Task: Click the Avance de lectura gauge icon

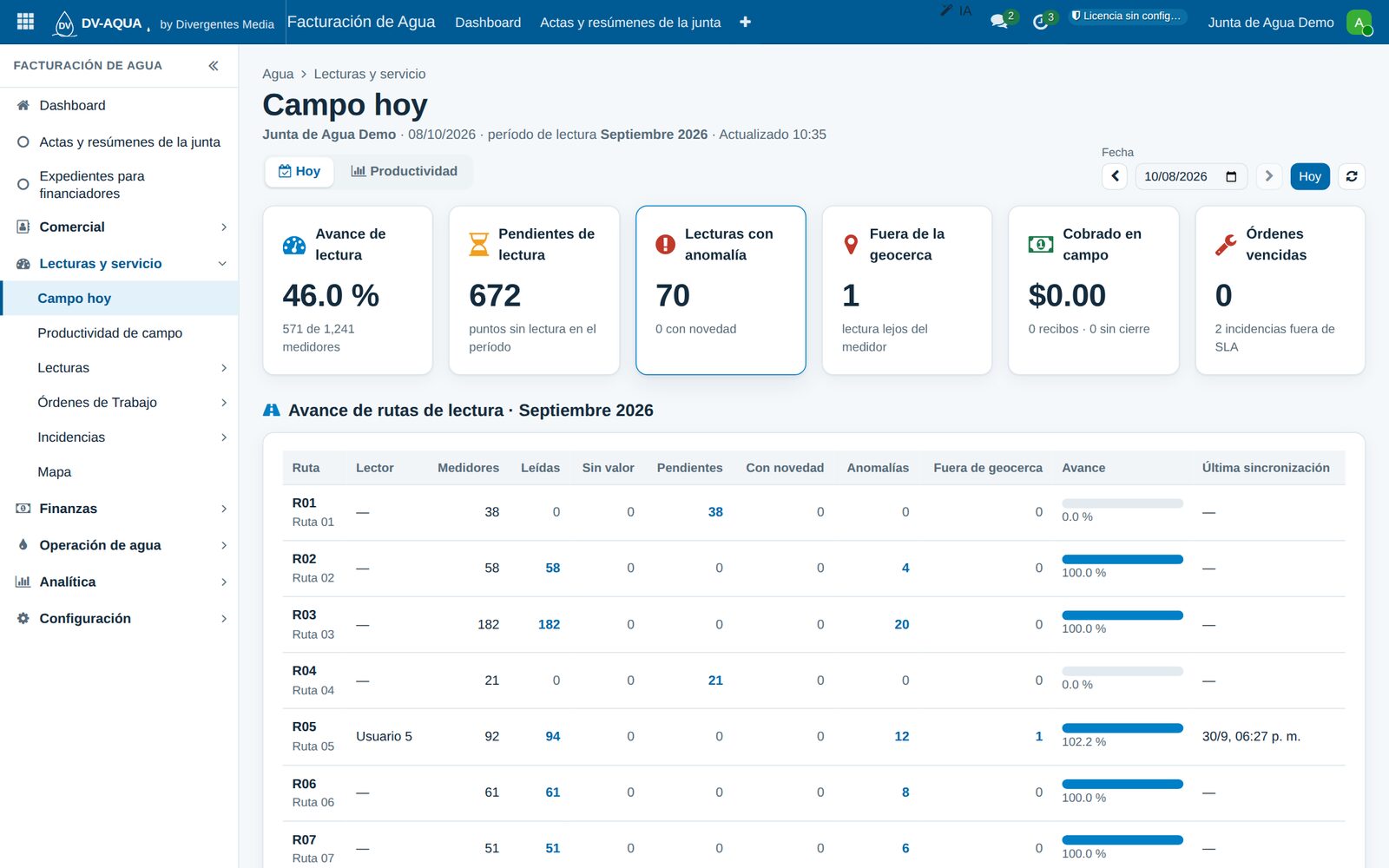Action: coord(294,245)
